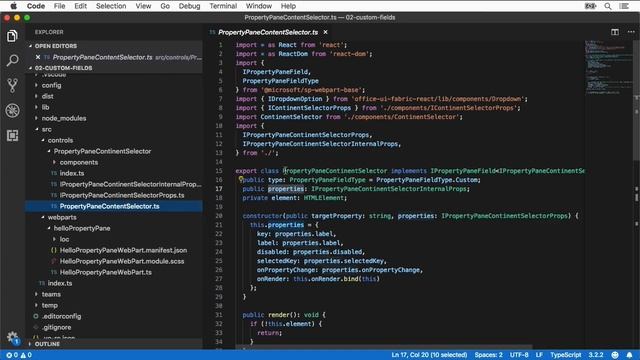Open the Terminal menu
Viewport: 640px width, 360px height.
click(223, 6)
